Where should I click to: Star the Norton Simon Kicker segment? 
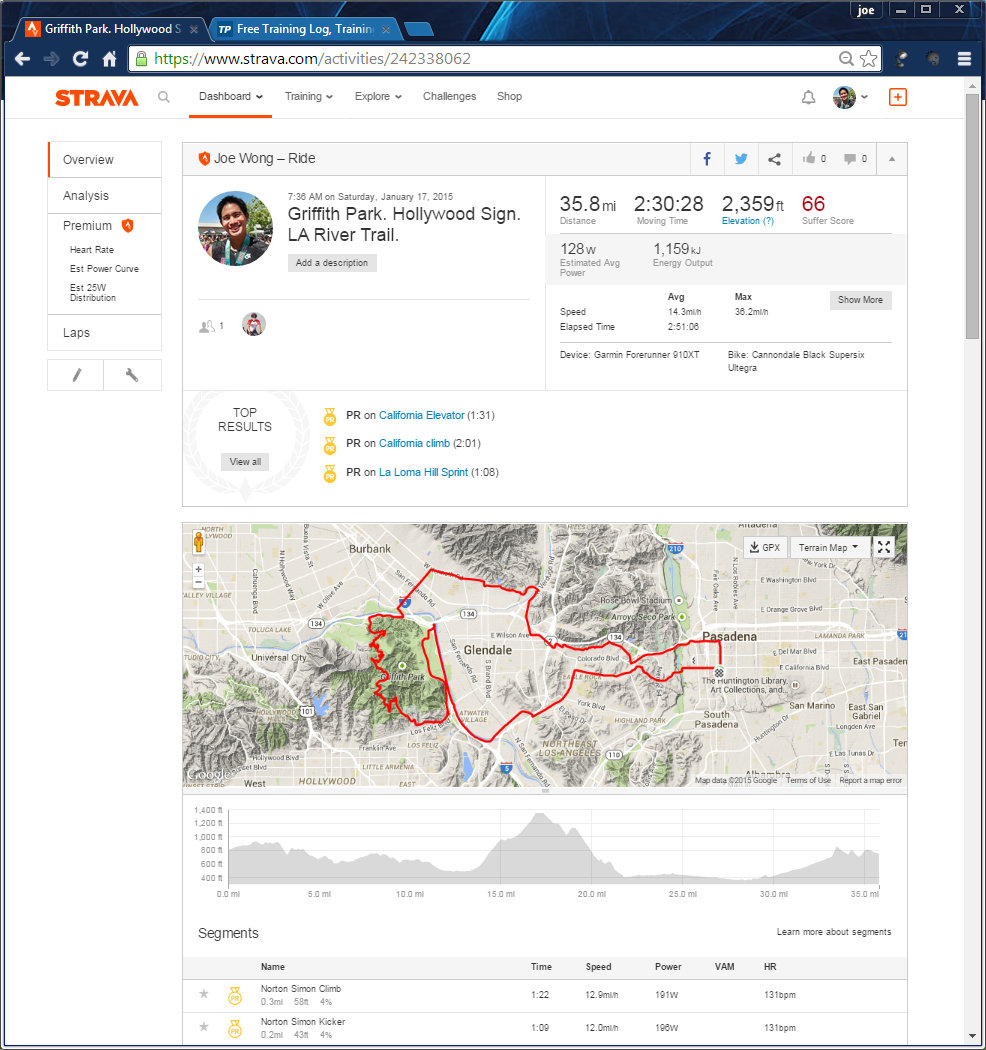click(204, 1027)
